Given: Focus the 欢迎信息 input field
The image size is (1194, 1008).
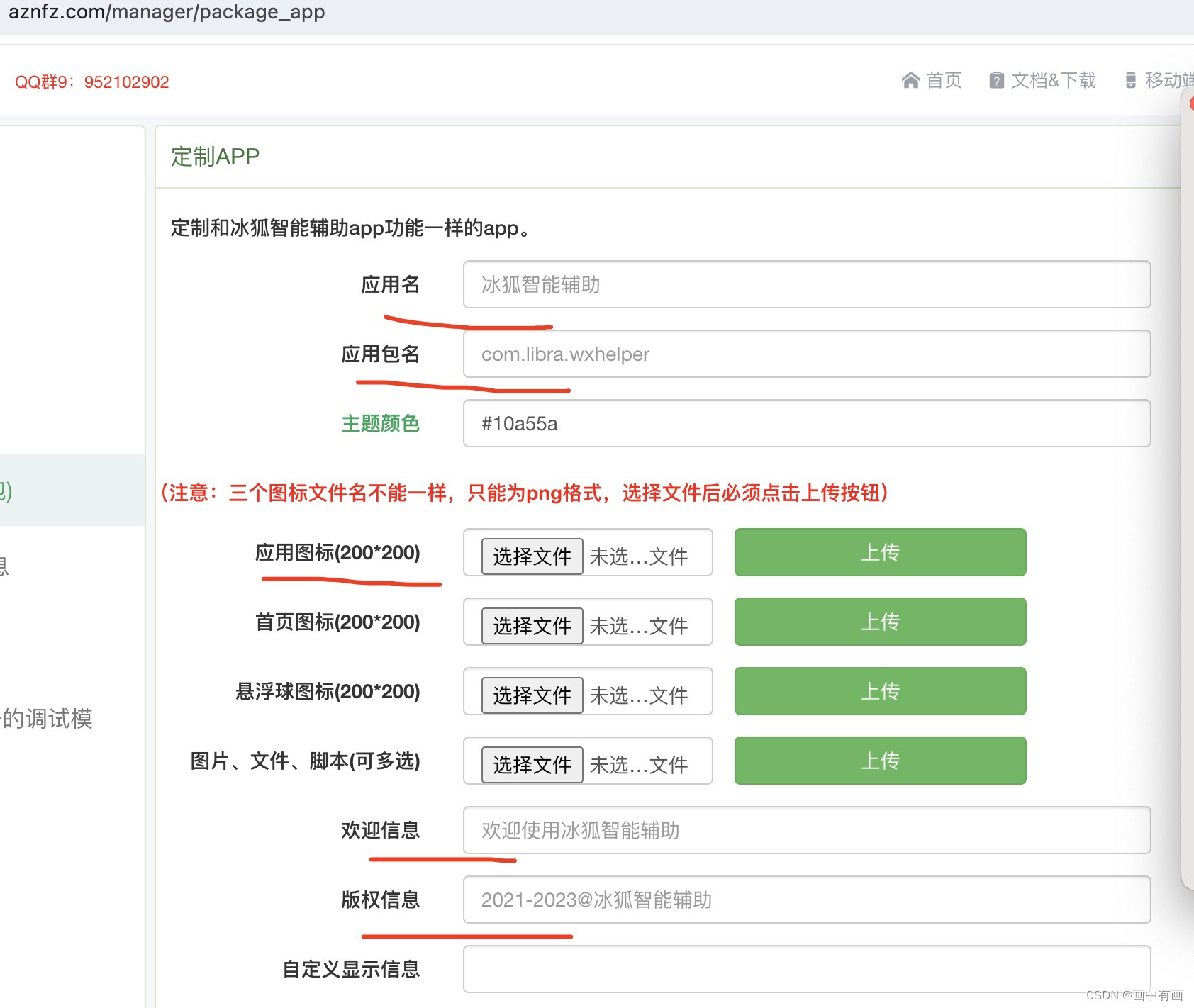Looking at the screenshot, I should pyautogui.click(x=807, y=830).
